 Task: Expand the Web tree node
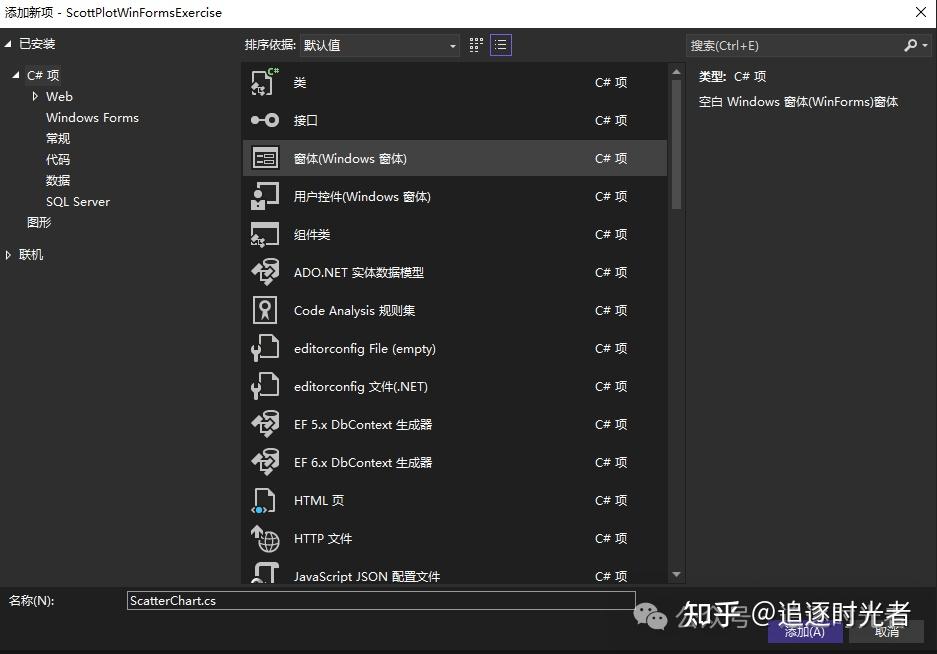(33, 96)
